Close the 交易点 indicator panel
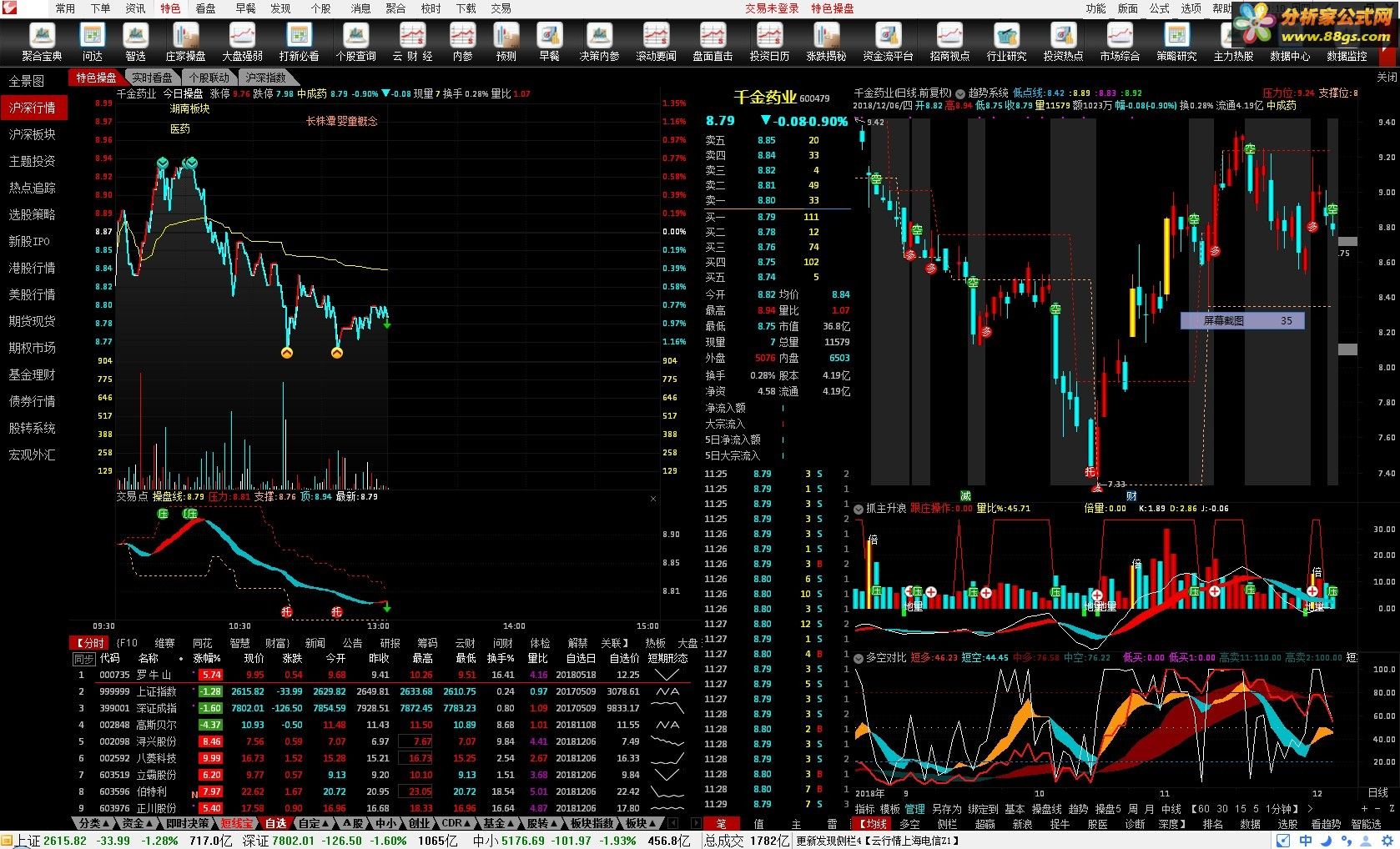Screen dimensions: 1400x849 click(x=653, y=499)
